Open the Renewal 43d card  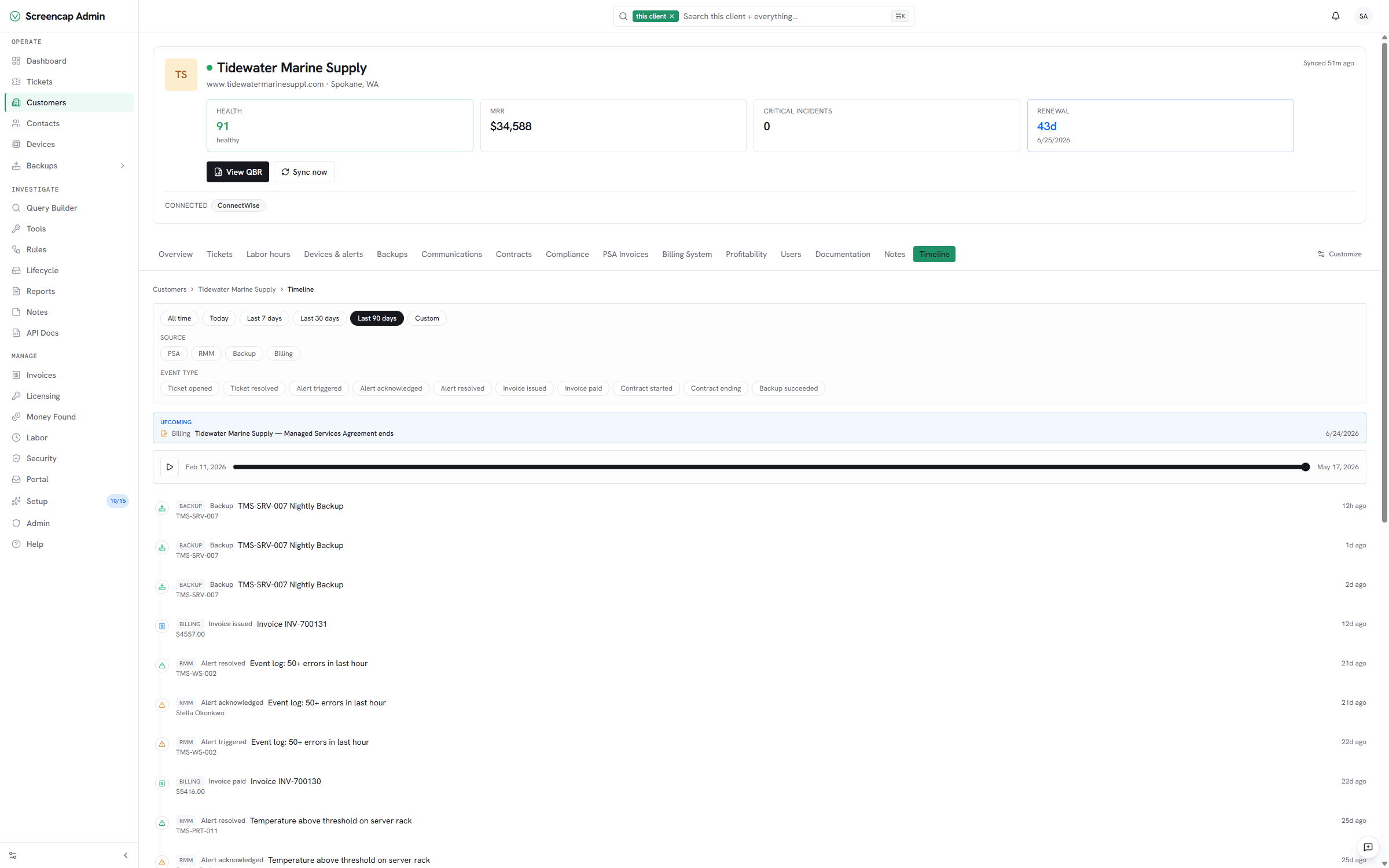pyautogui.click(x=1160, y=126)
